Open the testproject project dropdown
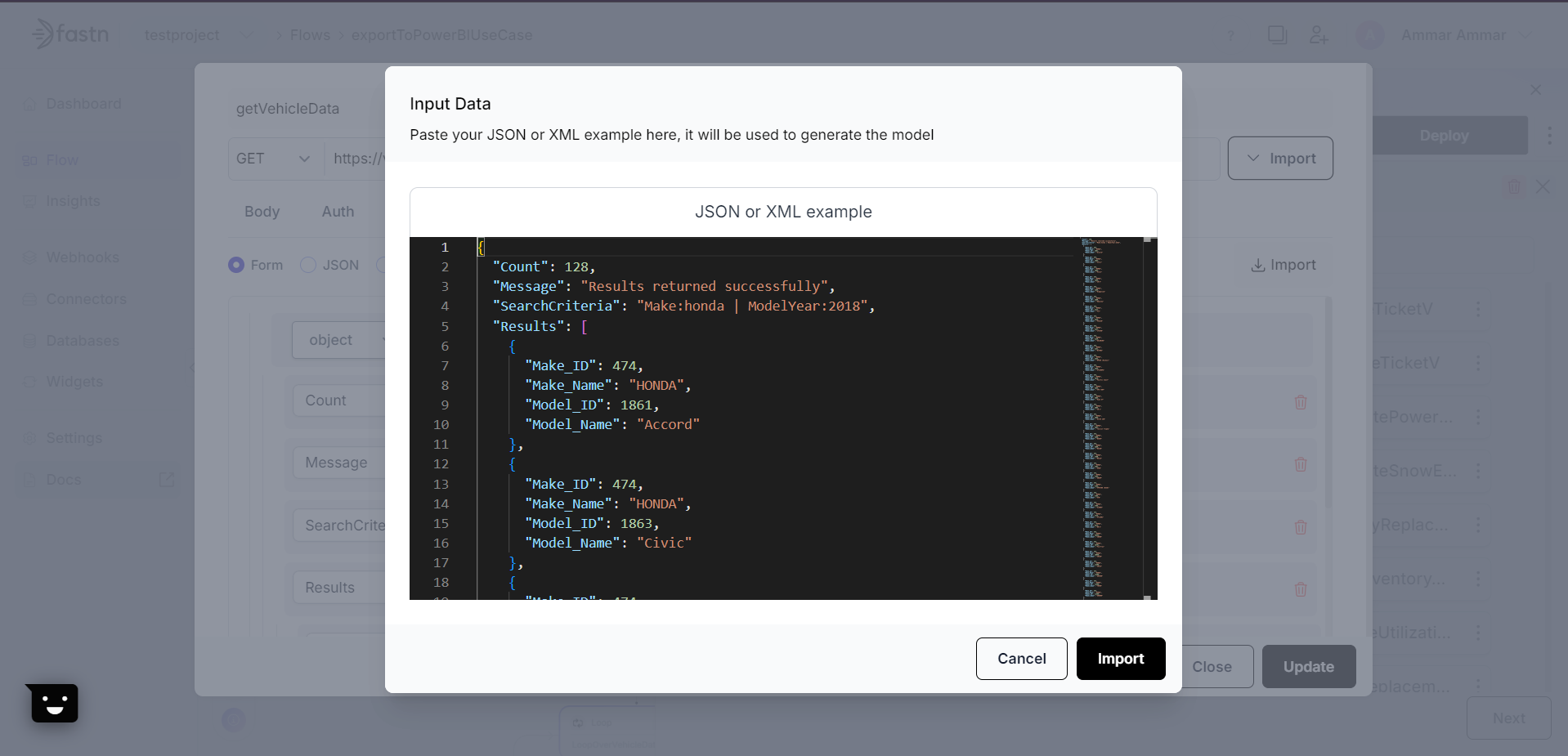This screenshot has width=1568, height=756. pos(198,35)
